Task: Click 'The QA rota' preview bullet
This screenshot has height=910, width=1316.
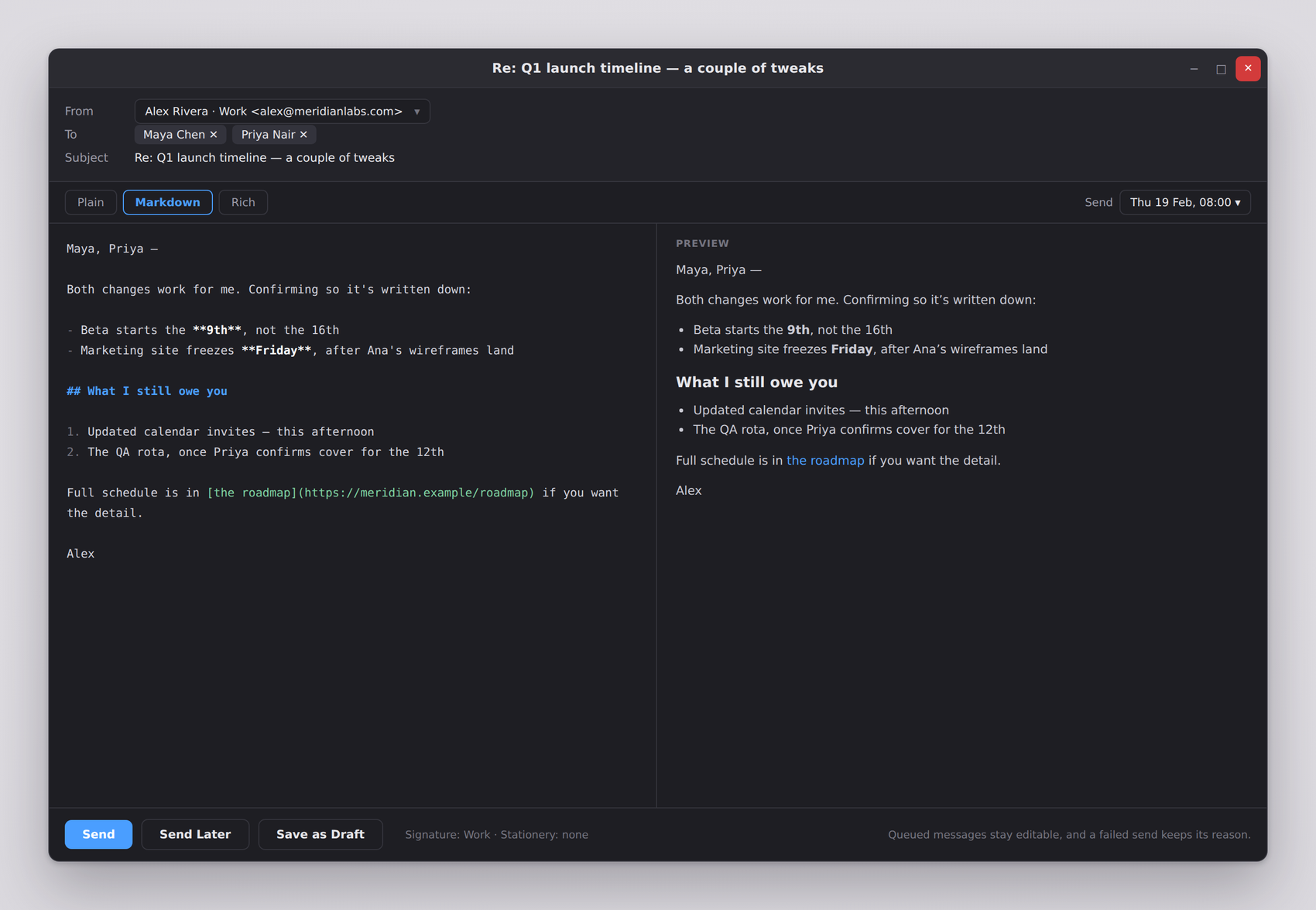Action: tap(848, 430)
